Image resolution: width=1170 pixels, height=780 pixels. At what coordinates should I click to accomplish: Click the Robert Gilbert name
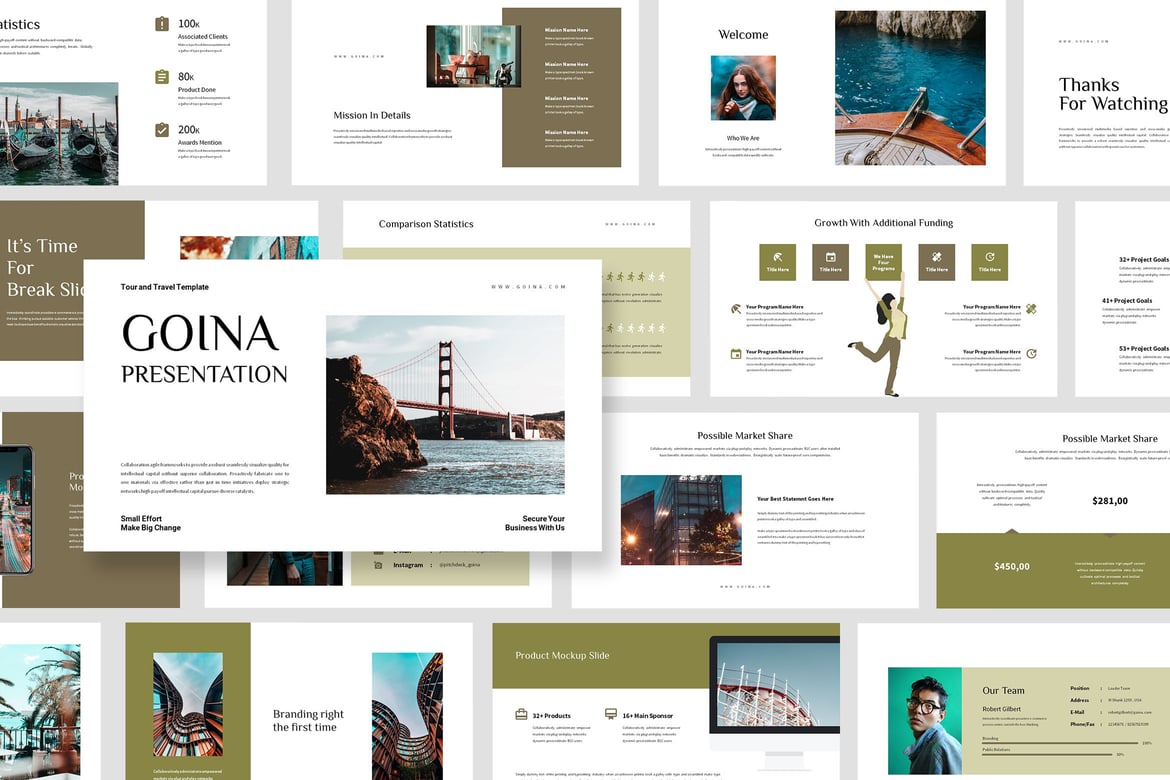[1001, 709]
